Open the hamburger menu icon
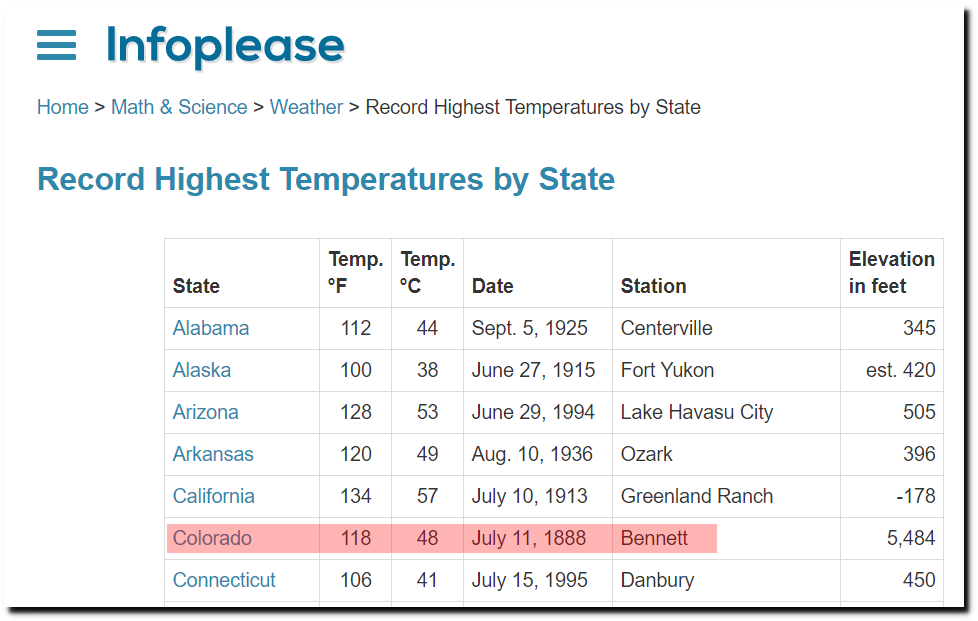Image resolution: width=978 pixels, height=621 pixels. pos(56,45)
